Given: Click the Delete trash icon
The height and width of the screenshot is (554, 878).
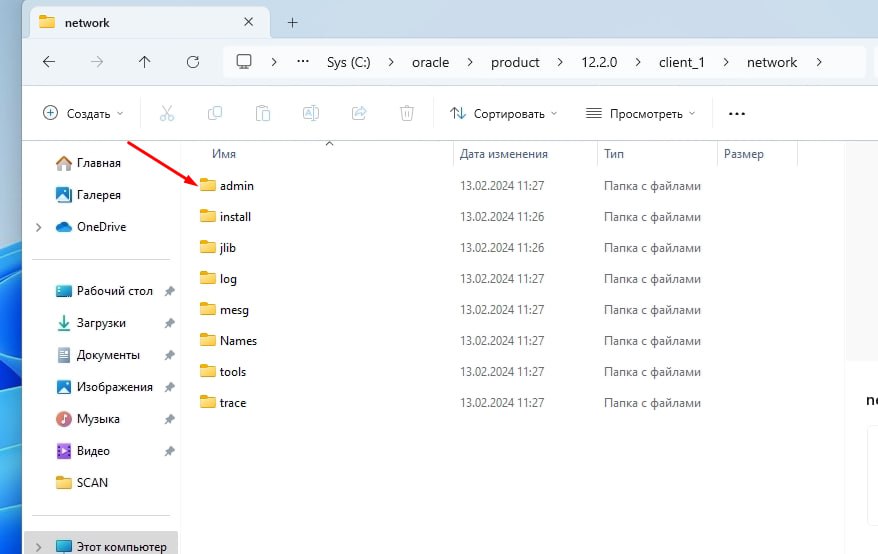Looking at the screenshot, I should pyautogui.click(x=407, y=114).
